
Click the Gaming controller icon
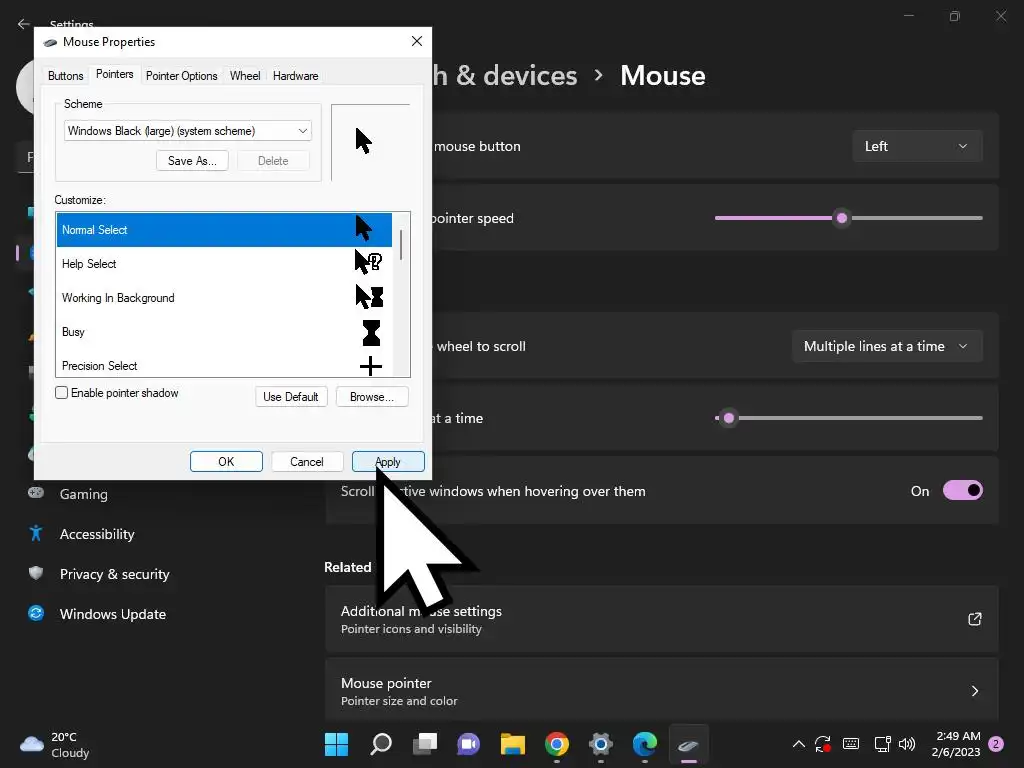pyautogui.click(x=36, y=492)
